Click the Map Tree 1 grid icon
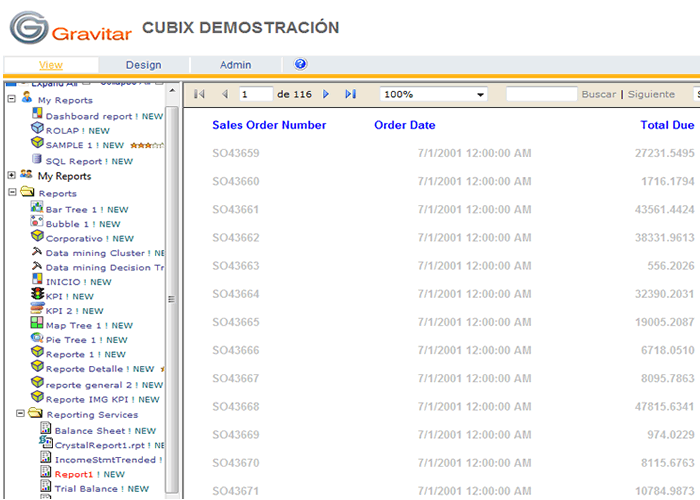This screenshot has width=700, height=500. pyautogui.click(x=37, y=322)
